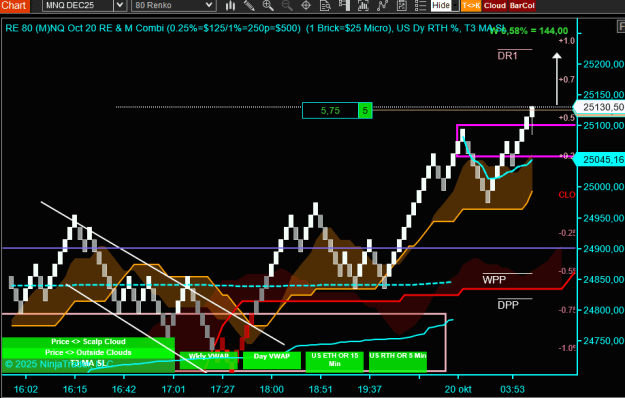Click the 24900,00 price axis label

tap(603, 249)
